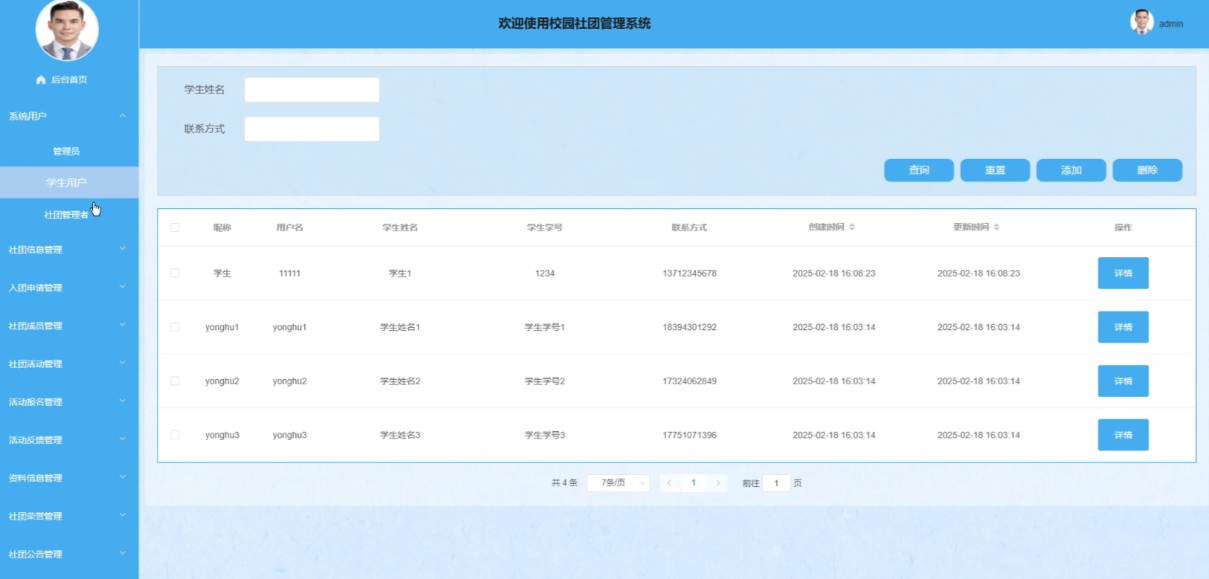
Task: Check the row checkbox for yonghu2
Action: 175,381
